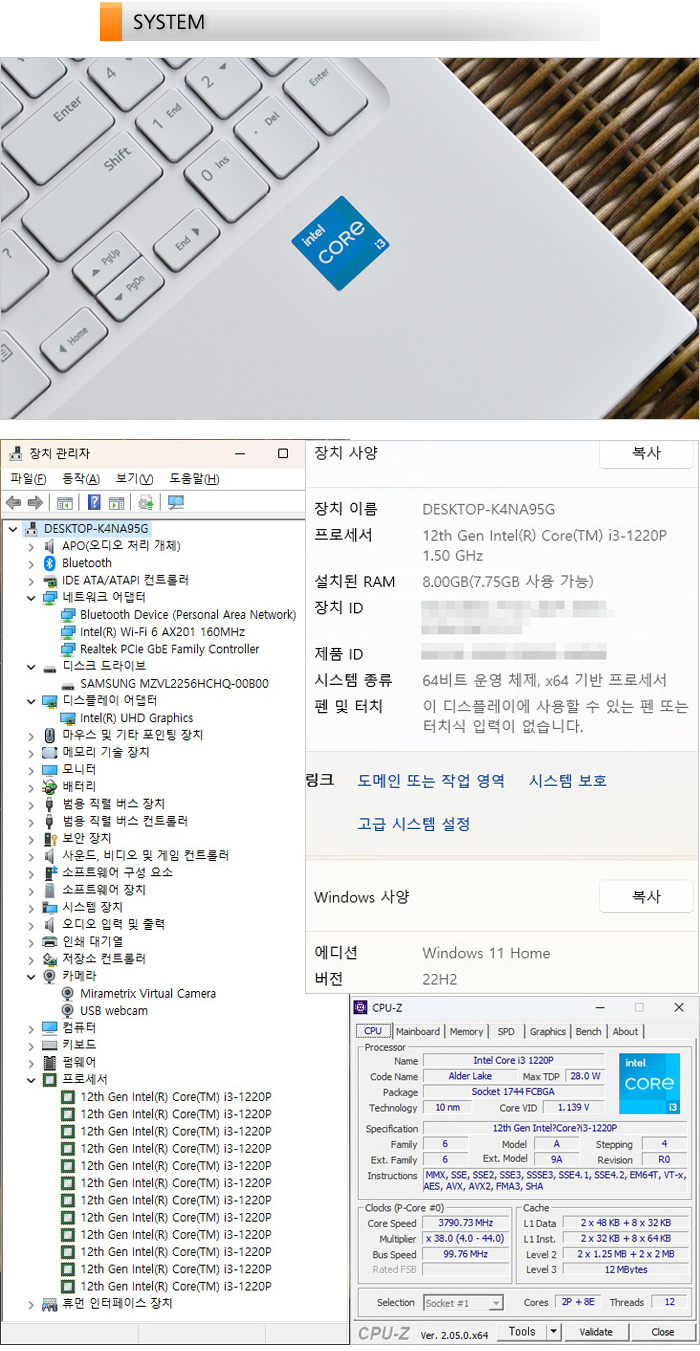Switch to the About tab in CPU-Z
The width and height of the screenshot is (700, 1351).
625,1031
